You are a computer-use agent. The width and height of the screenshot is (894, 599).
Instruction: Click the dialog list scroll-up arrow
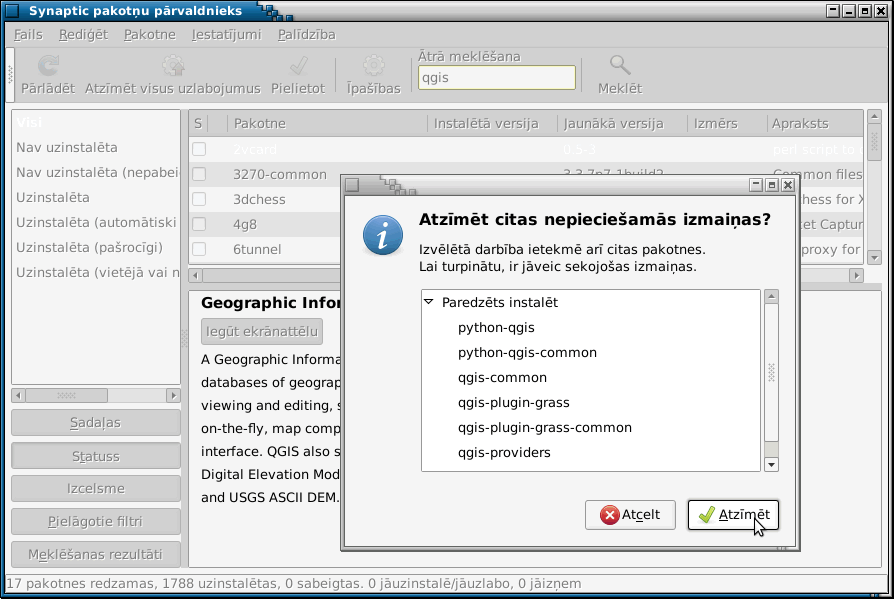coord(771,296)
